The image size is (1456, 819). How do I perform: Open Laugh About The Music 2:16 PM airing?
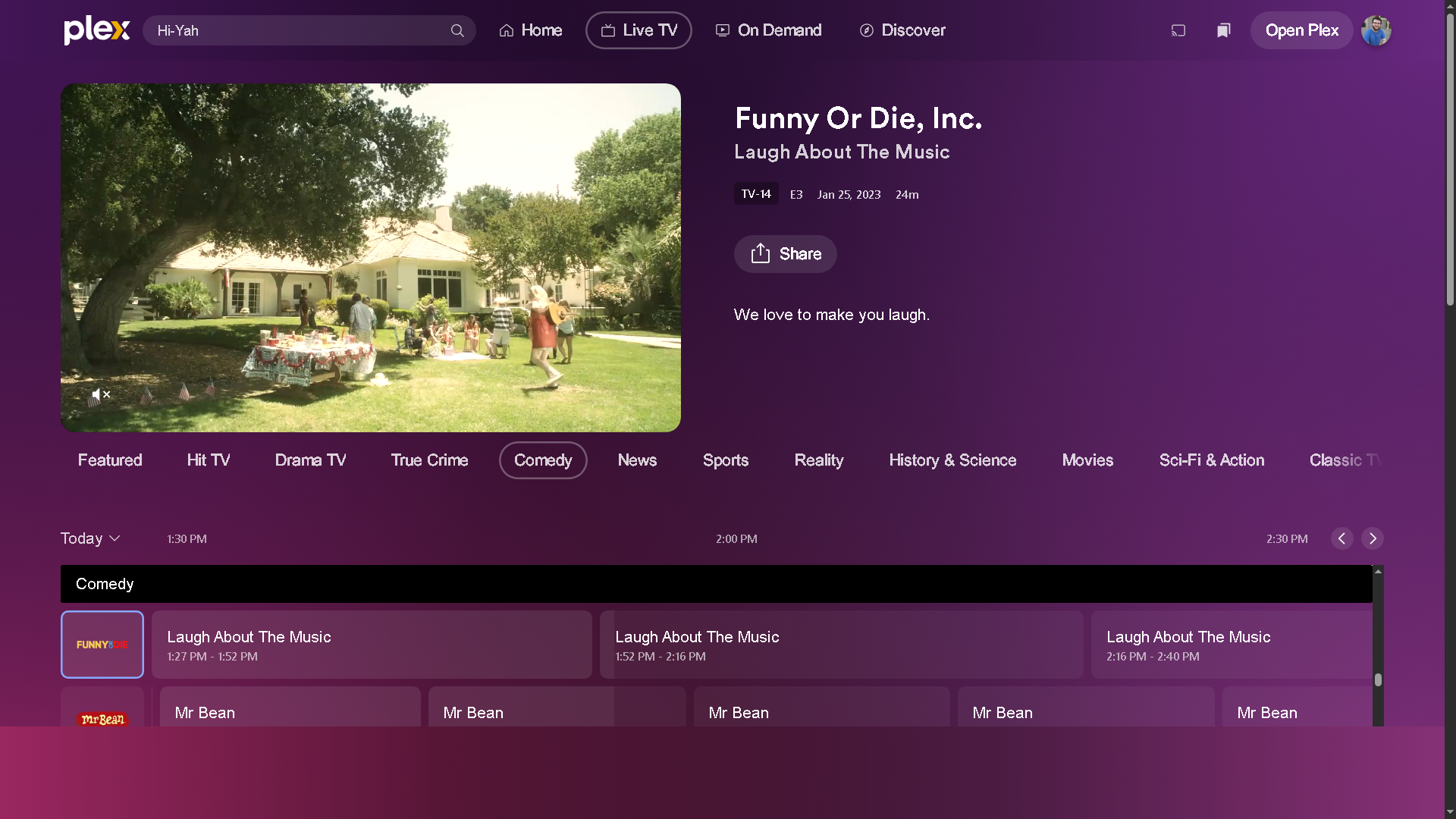(x=1232, y=645)
